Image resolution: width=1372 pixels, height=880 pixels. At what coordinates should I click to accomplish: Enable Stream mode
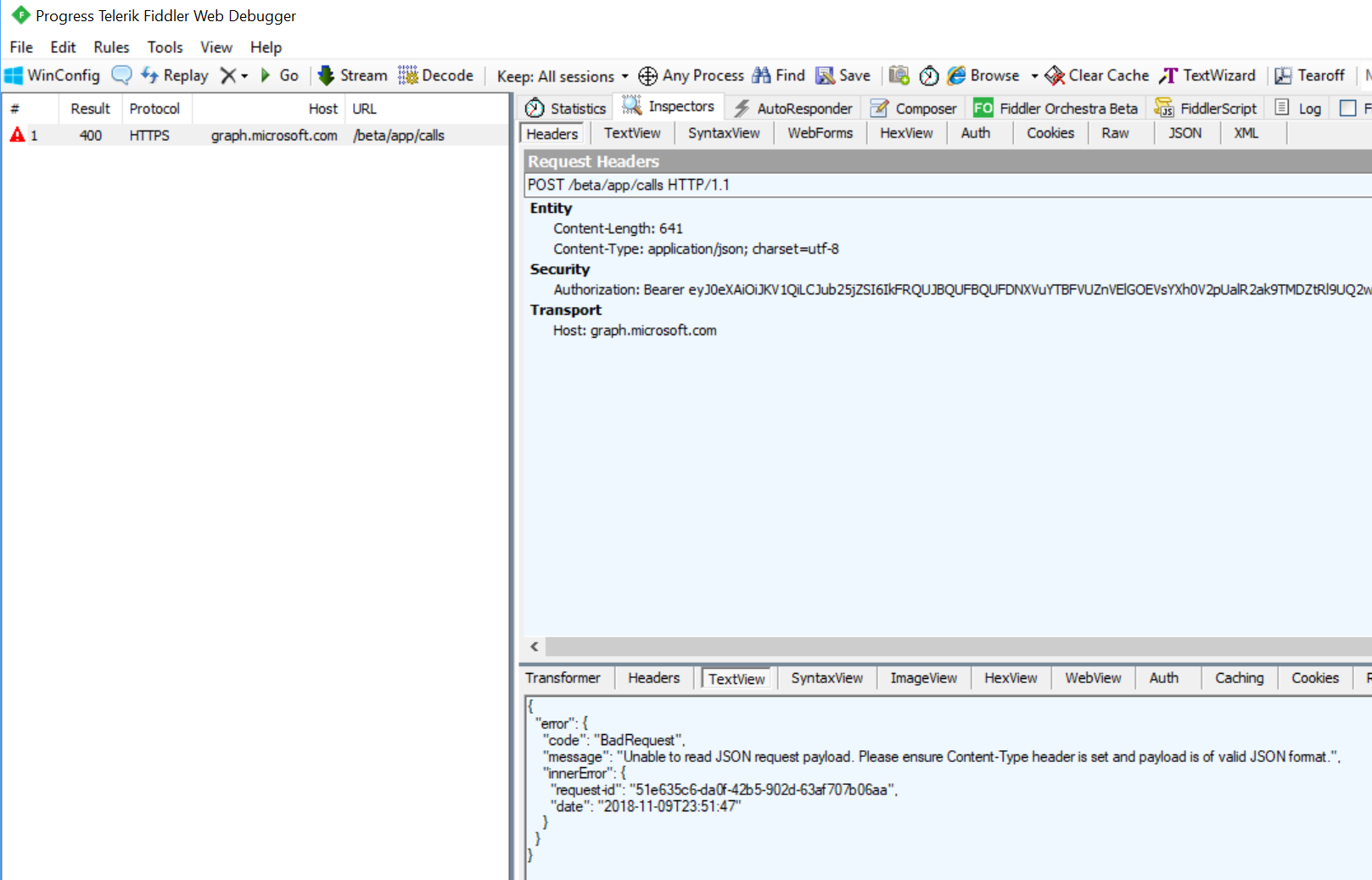point(351,76)
